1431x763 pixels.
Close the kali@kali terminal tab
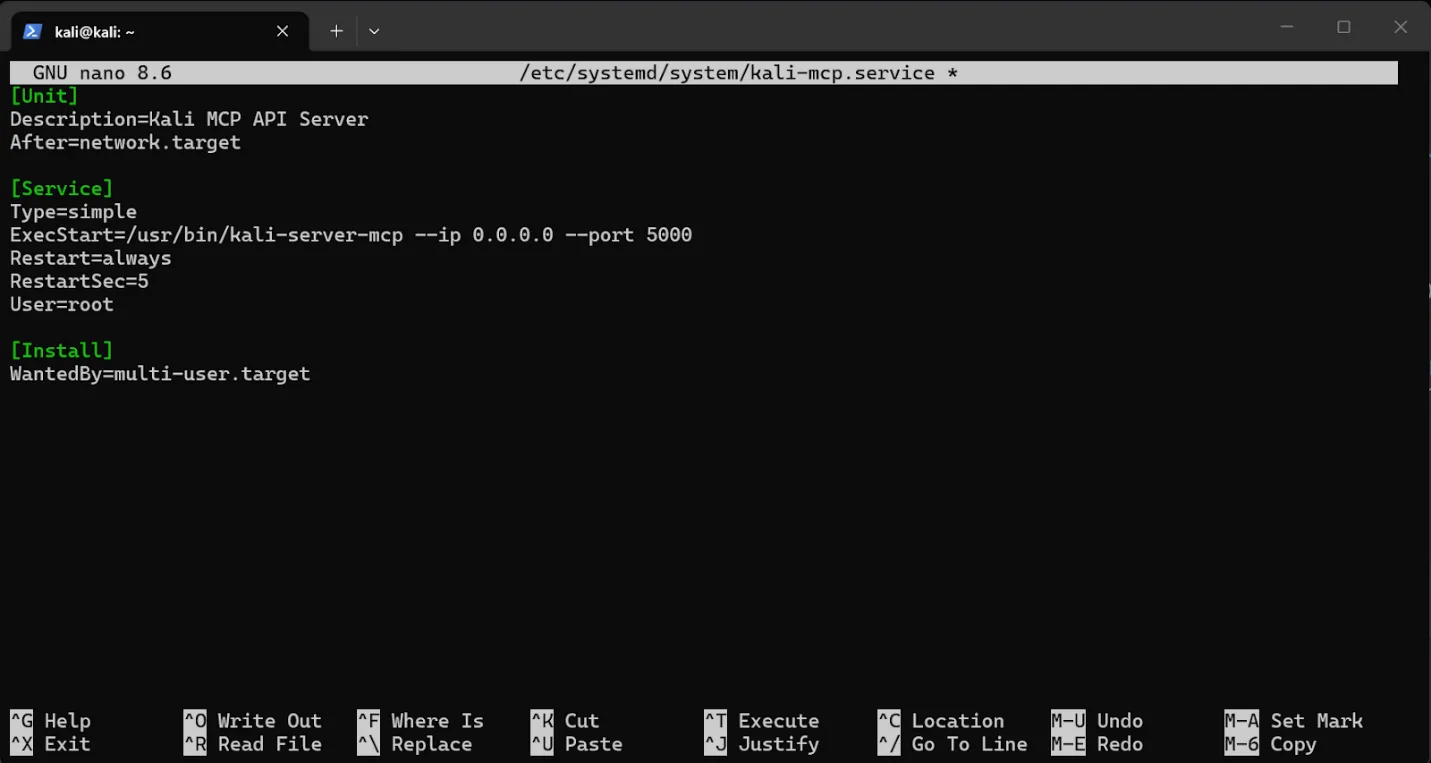click(x=282, y=31)
